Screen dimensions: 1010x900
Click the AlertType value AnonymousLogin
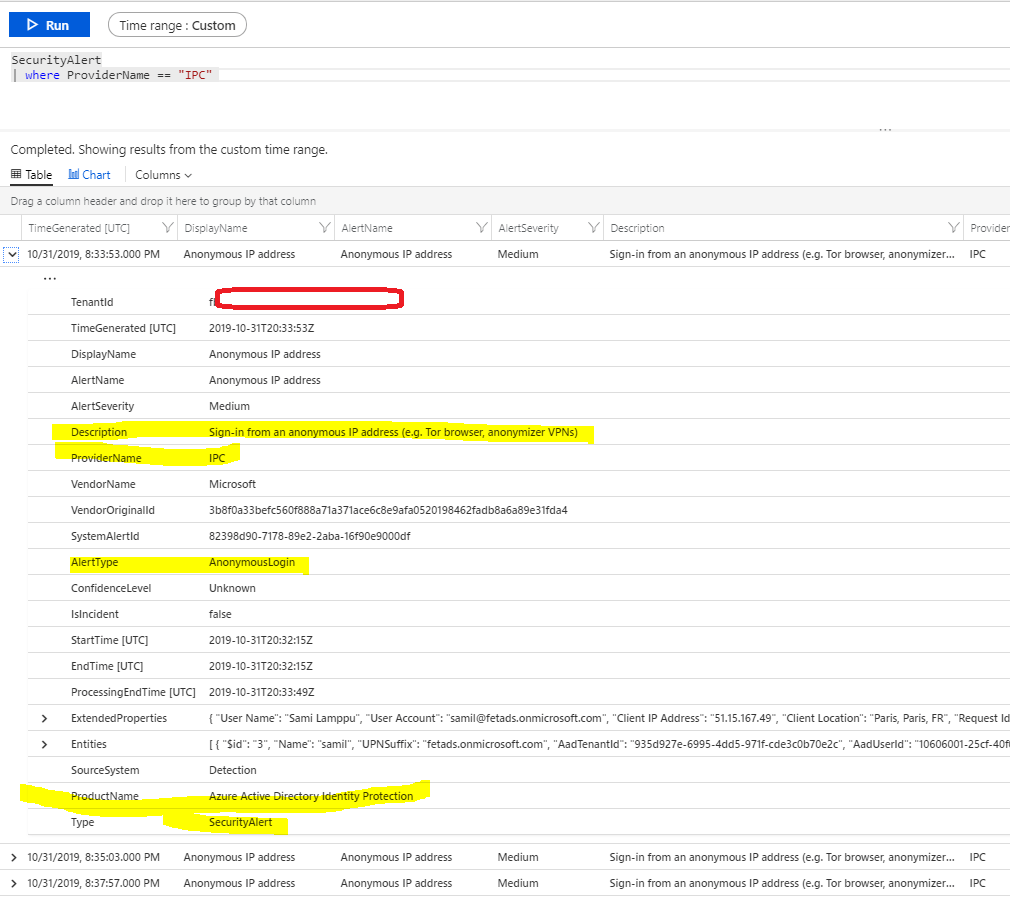[250, 562]
